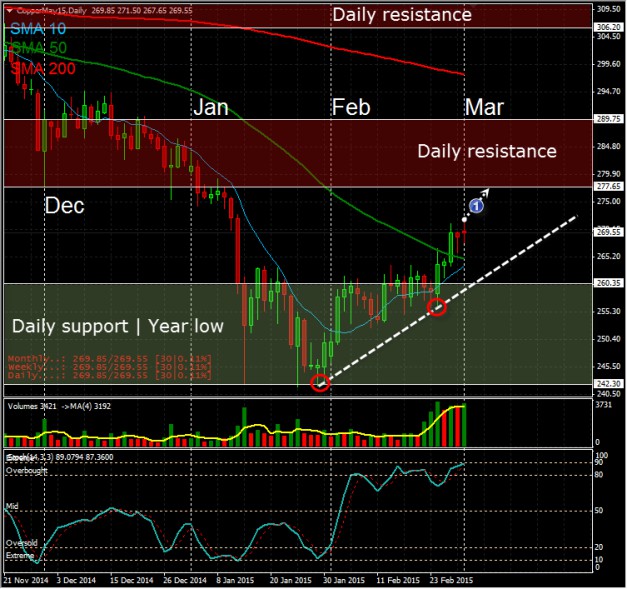Viewport: 627px width, 589px height.
Task: Click the Daily resistance label near 306.20
Action: pyautogui.click(x=402, y=15)
